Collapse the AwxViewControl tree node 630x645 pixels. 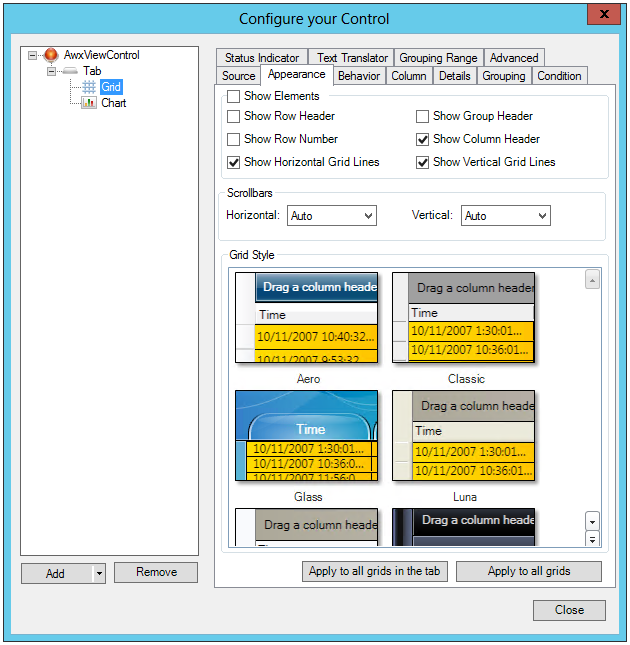pos(33,55)
